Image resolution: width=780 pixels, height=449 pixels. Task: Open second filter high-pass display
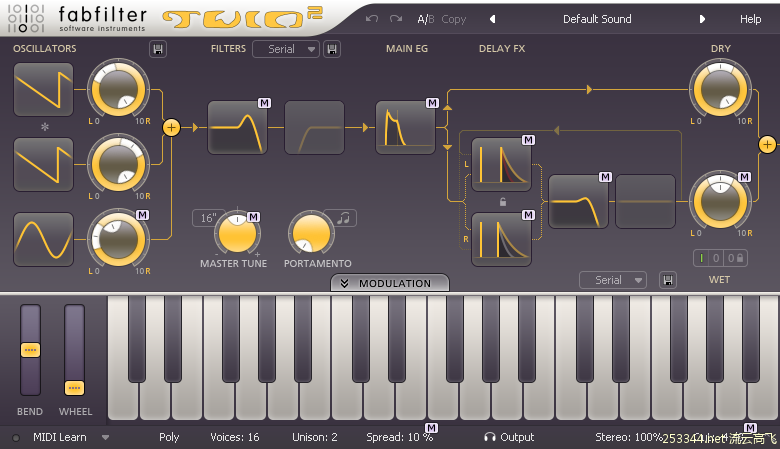(x=314, y=128)
